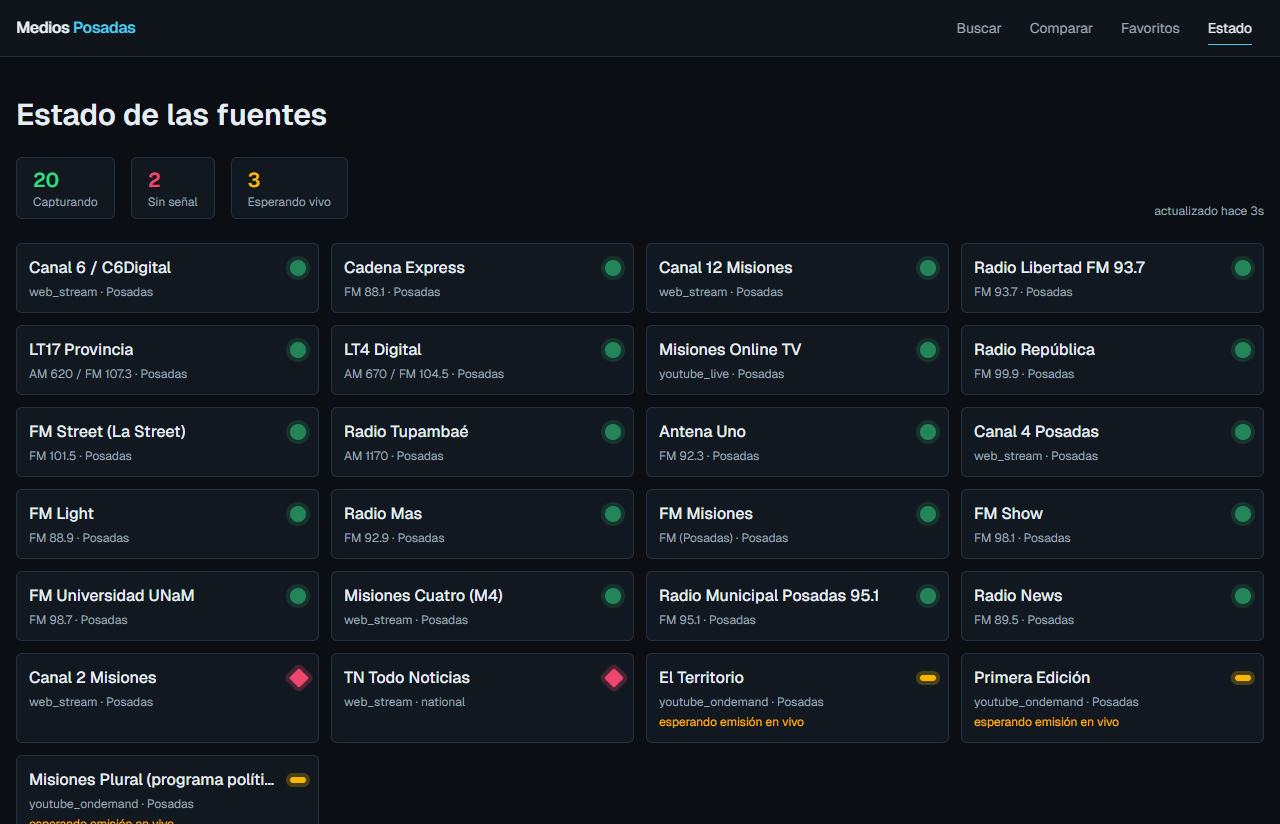Click the Radio Tupambaé title
Viewport: 1280px width, 824px height.
[x=406, y=432]
